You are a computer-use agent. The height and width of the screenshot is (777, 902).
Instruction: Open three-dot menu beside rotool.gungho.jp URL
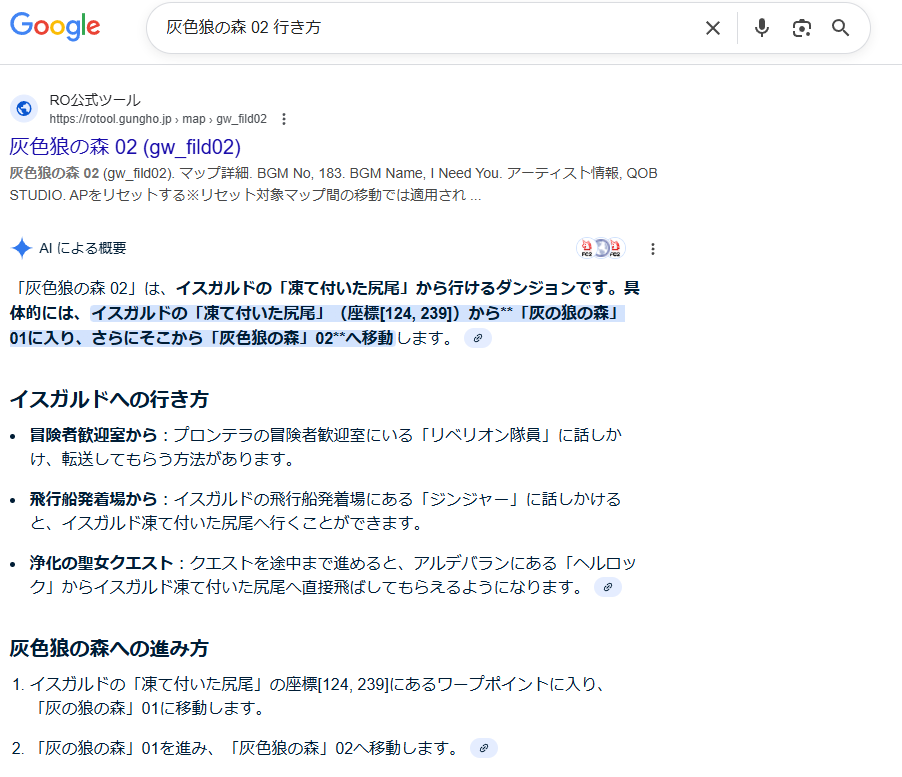284,119
